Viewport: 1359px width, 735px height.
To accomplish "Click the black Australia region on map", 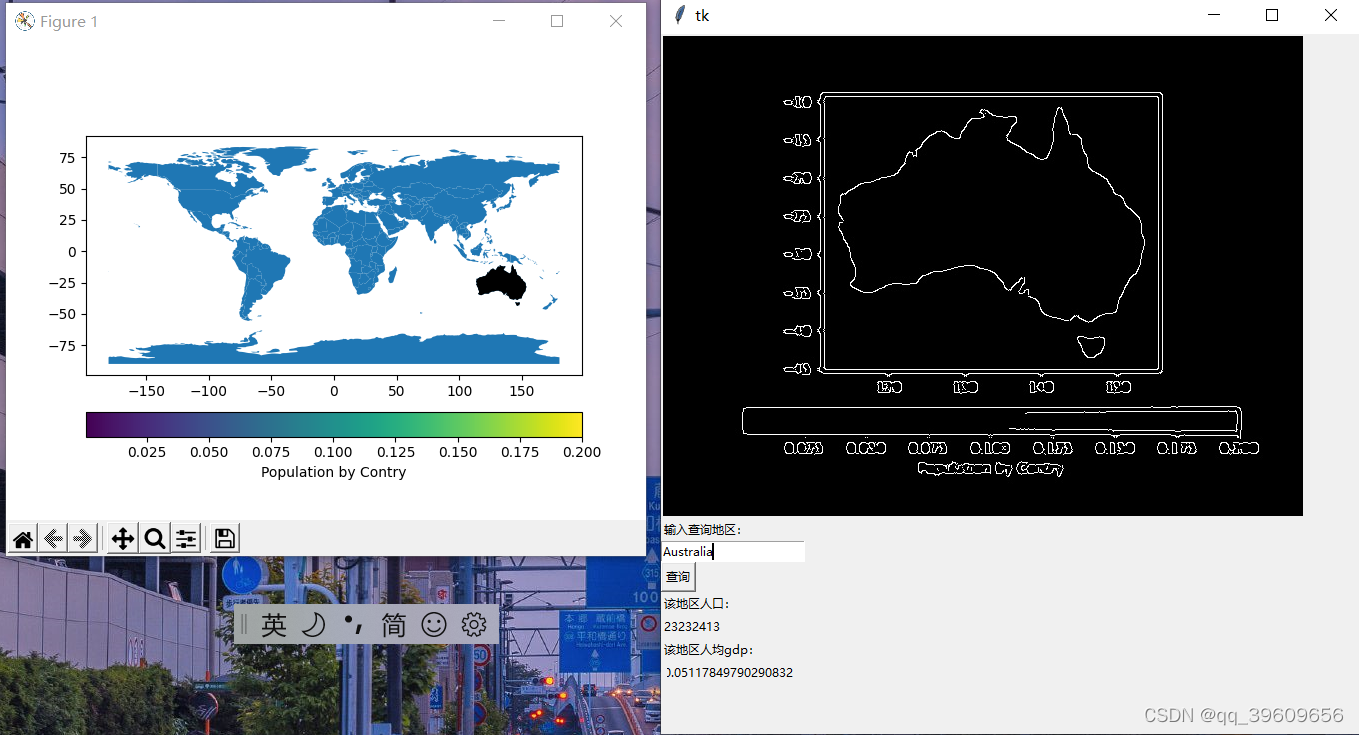I will pyautogui.click(x=502, y=284).
